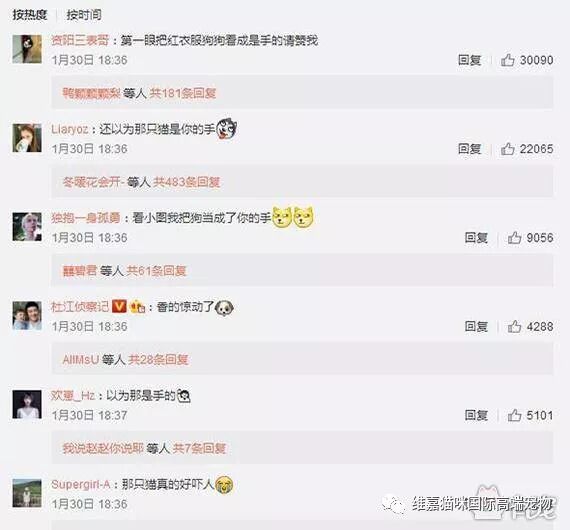Click the husky emoji in Liaryoz's comment
This screenshot has height=530, width=570.
(227, 129)
